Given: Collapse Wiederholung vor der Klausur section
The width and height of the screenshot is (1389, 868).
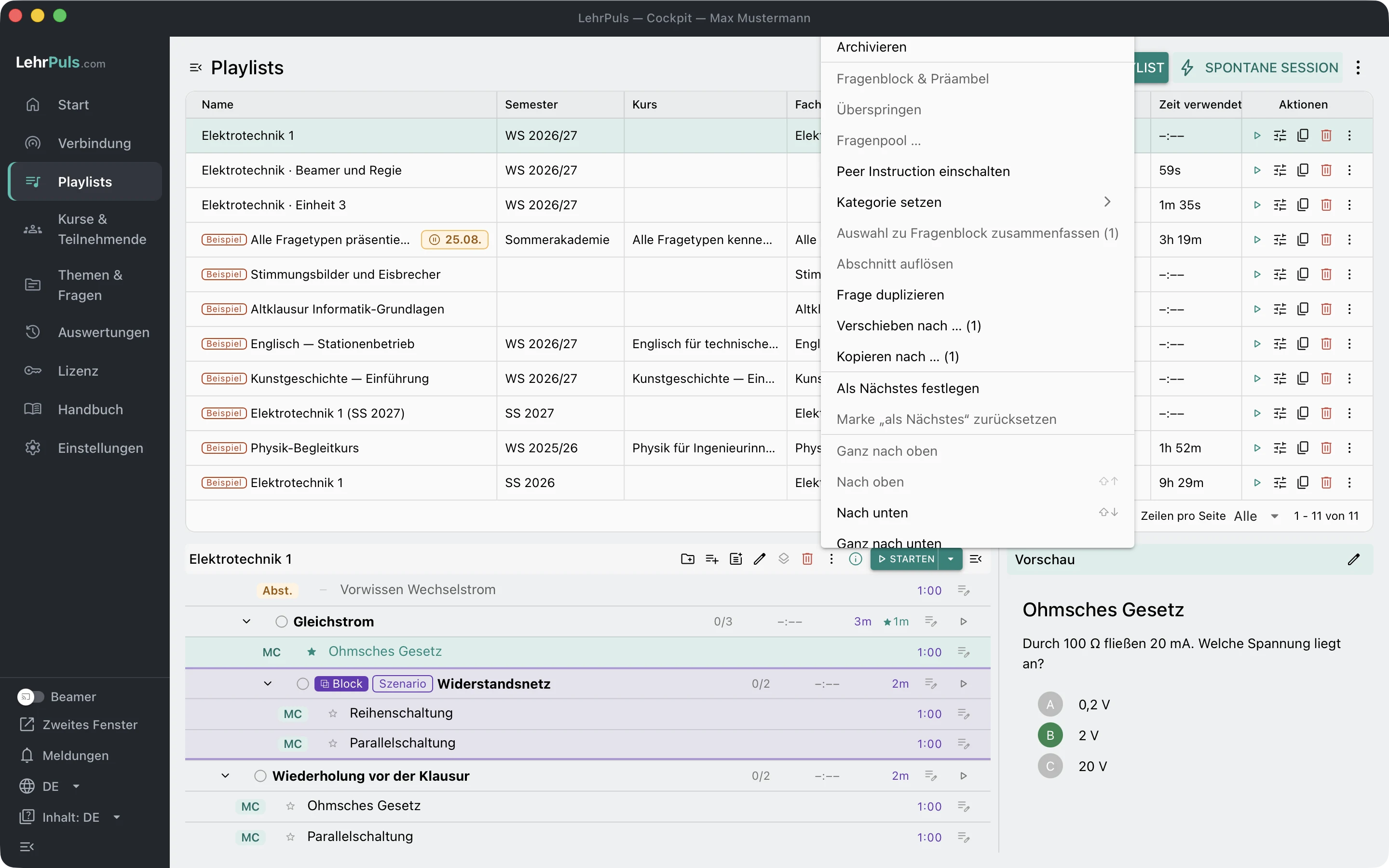Looking at the screenshot, I should [x=225, y=775].
